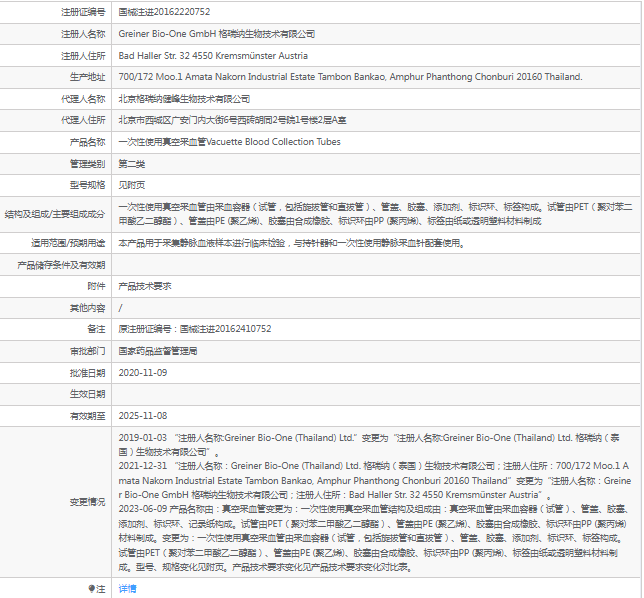
Task: Select the agent address 北京市西城区广安门内大街6号
Action: 232,120
